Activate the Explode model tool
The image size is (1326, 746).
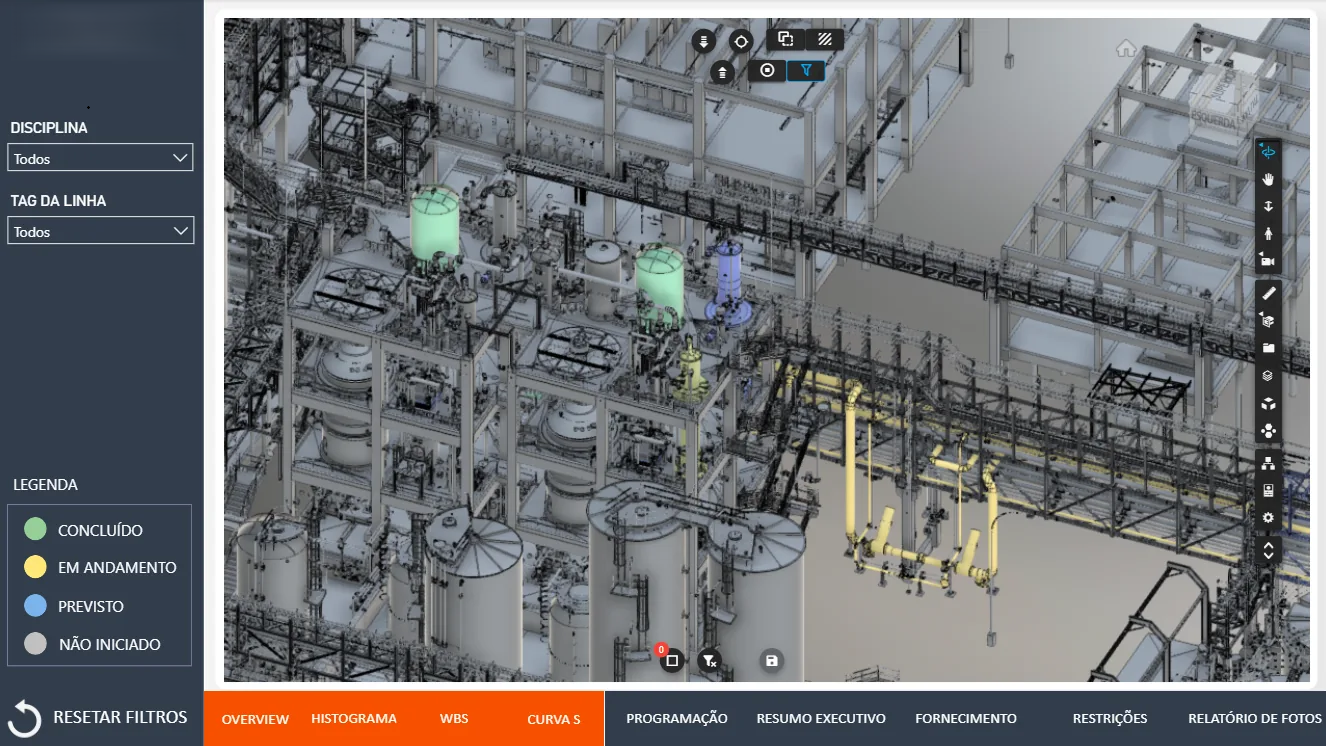(1268, 404)
